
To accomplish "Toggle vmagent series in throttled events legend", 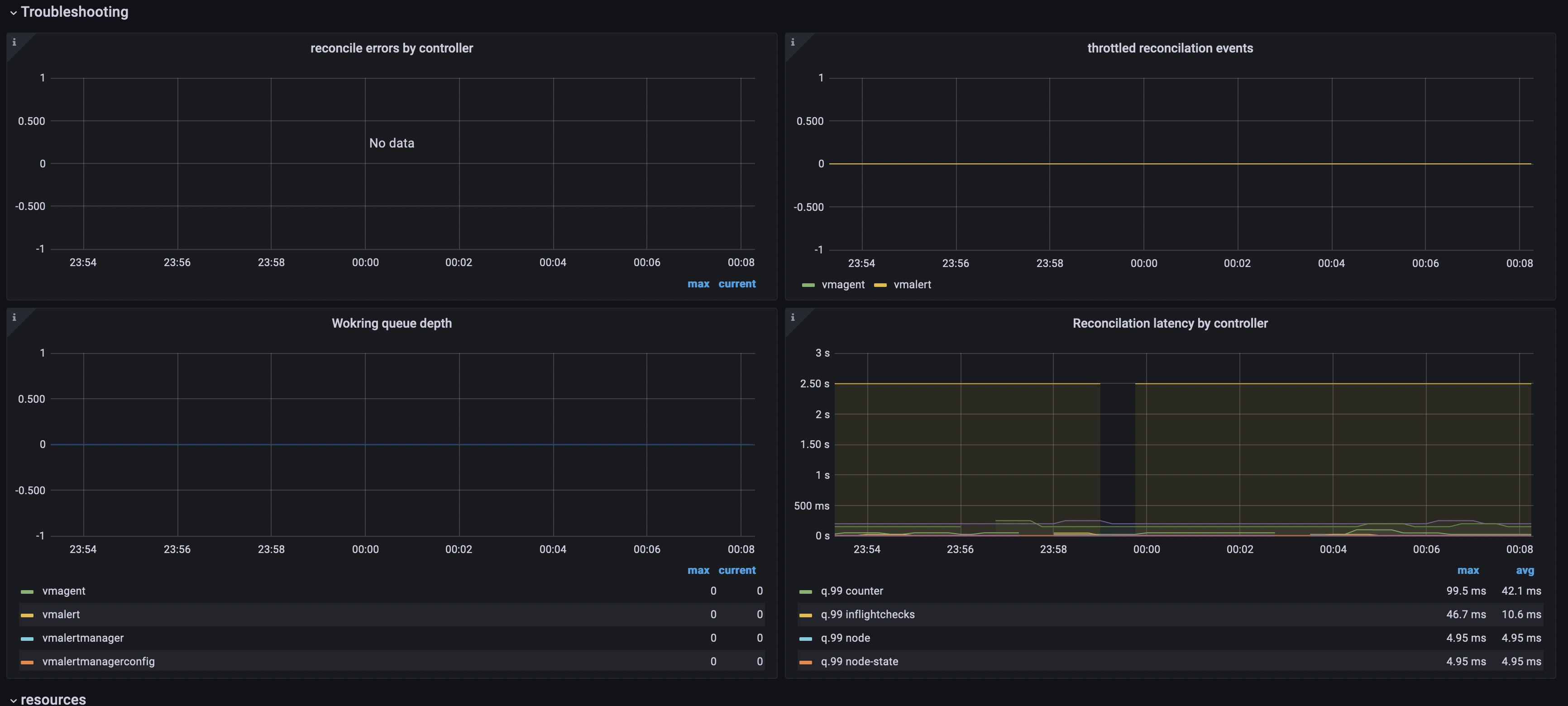I will coord(842,285).
